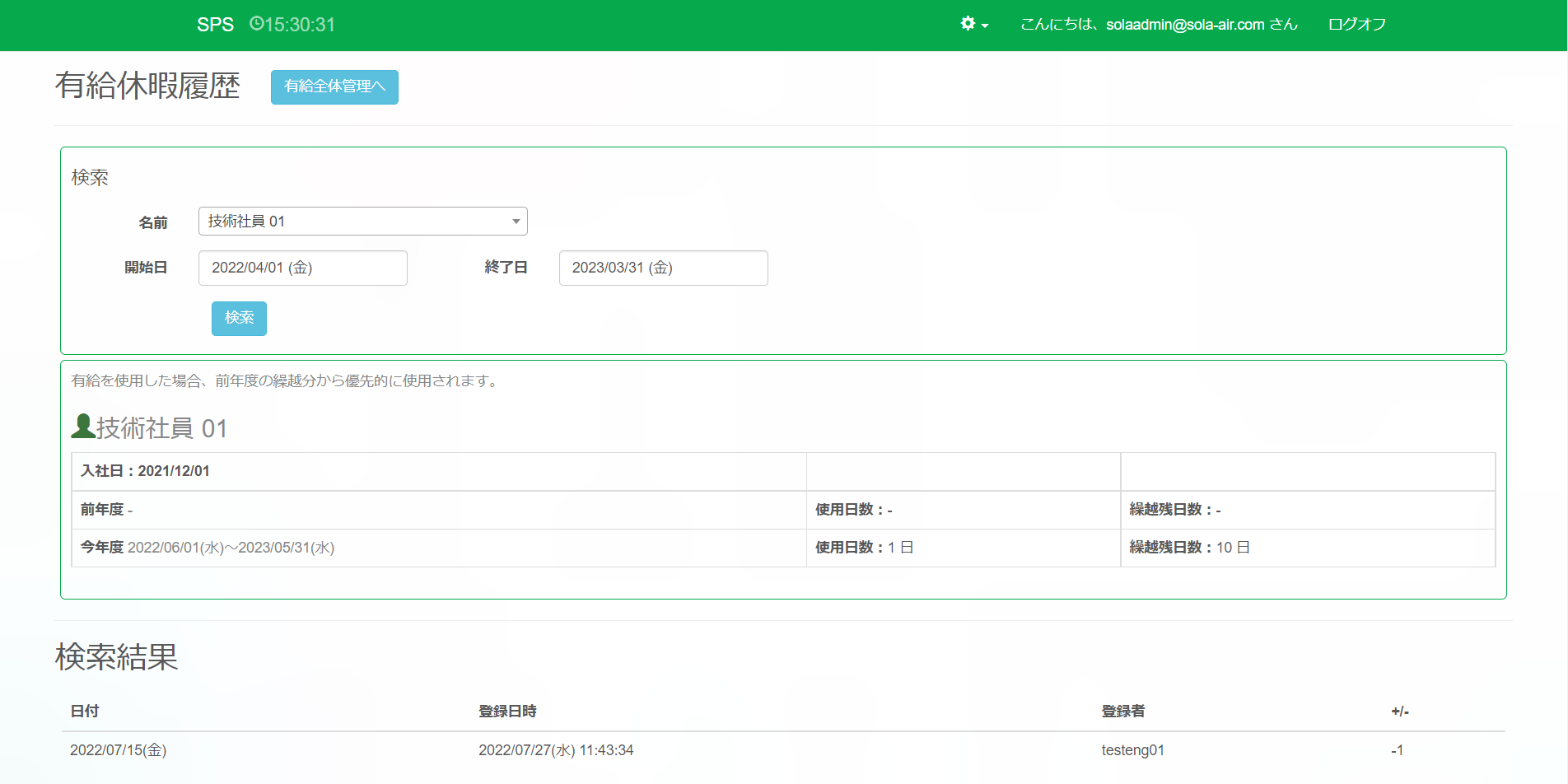
Task: Click the solaadmin@sola-air.com greeting link
Action: [1159, 25]
